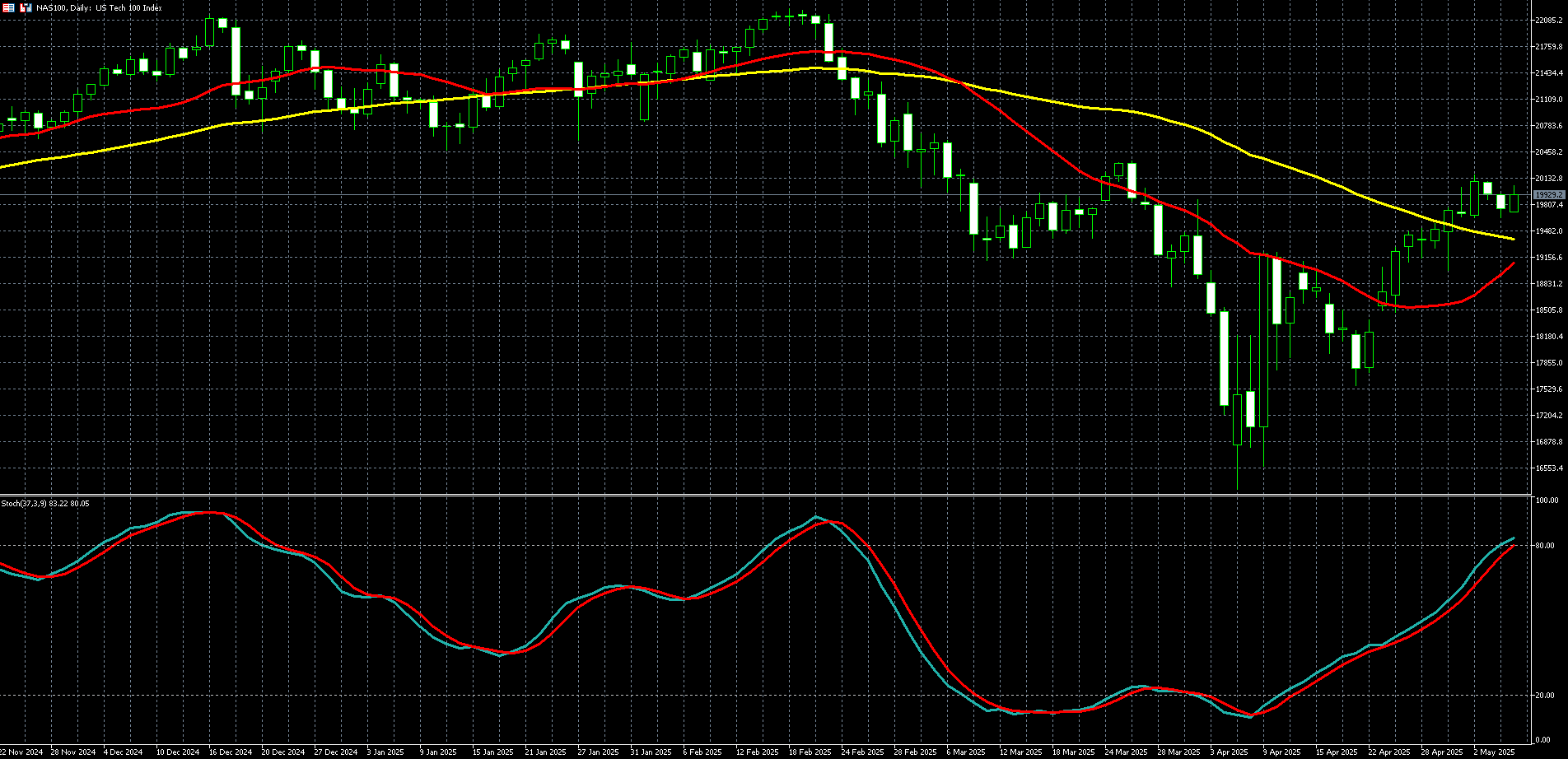Click the 0.00 stochastic scale label
Viewport: 1568px width, 759px height.
[x=1543, y=740]
